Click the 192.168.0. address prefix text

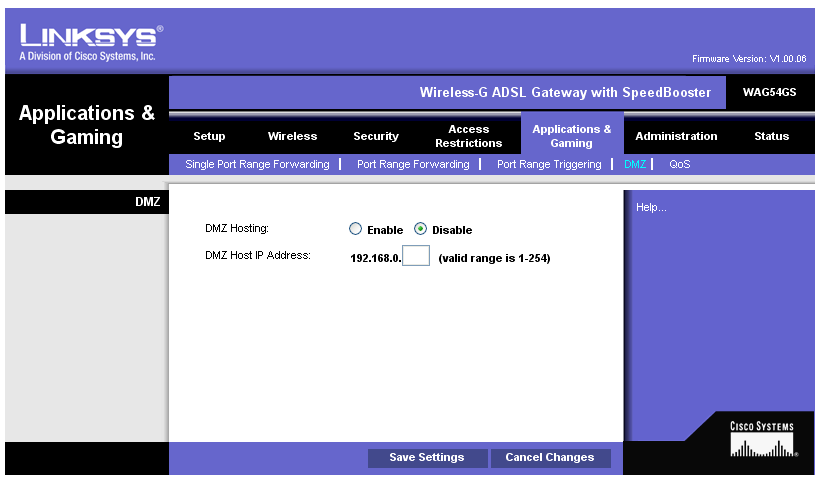(x=375, y=258)
